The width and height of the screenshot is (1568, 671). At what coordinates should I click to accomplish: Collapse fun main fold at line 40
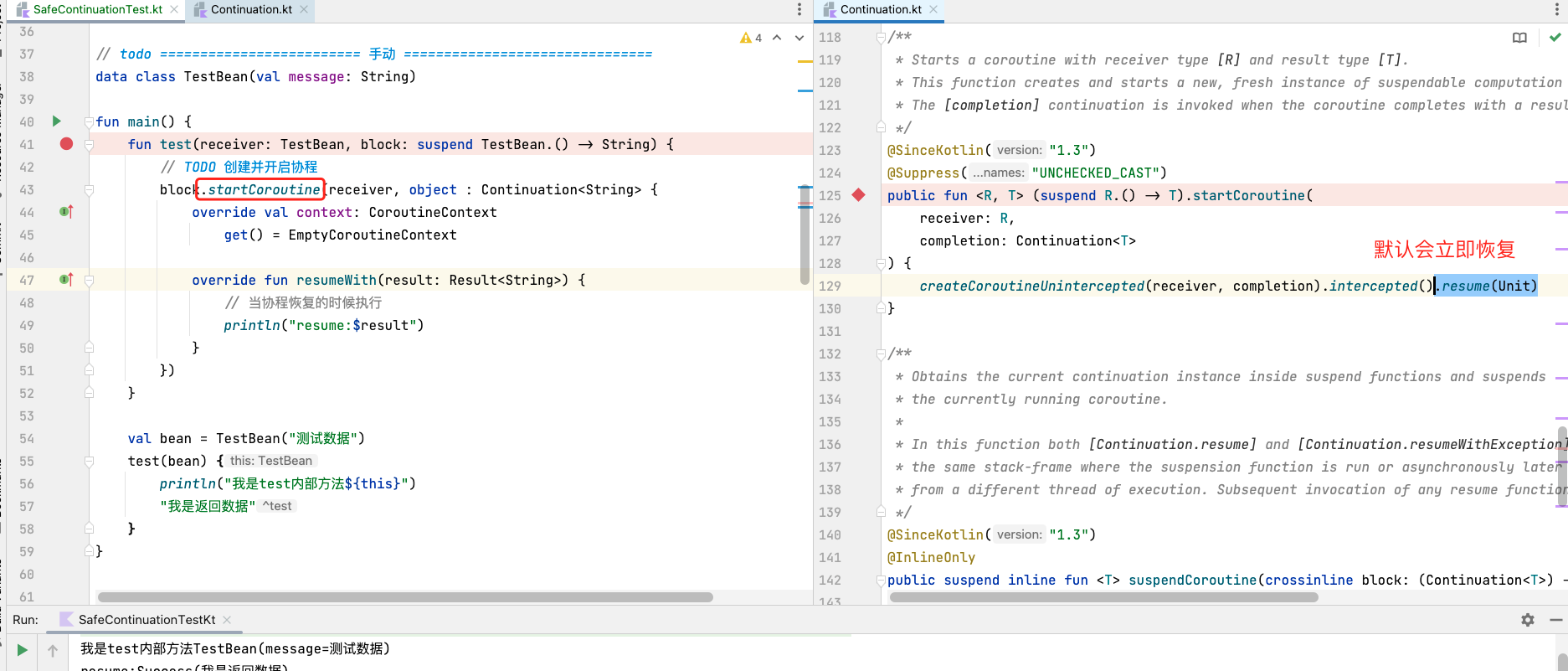[x=89, y=122]
